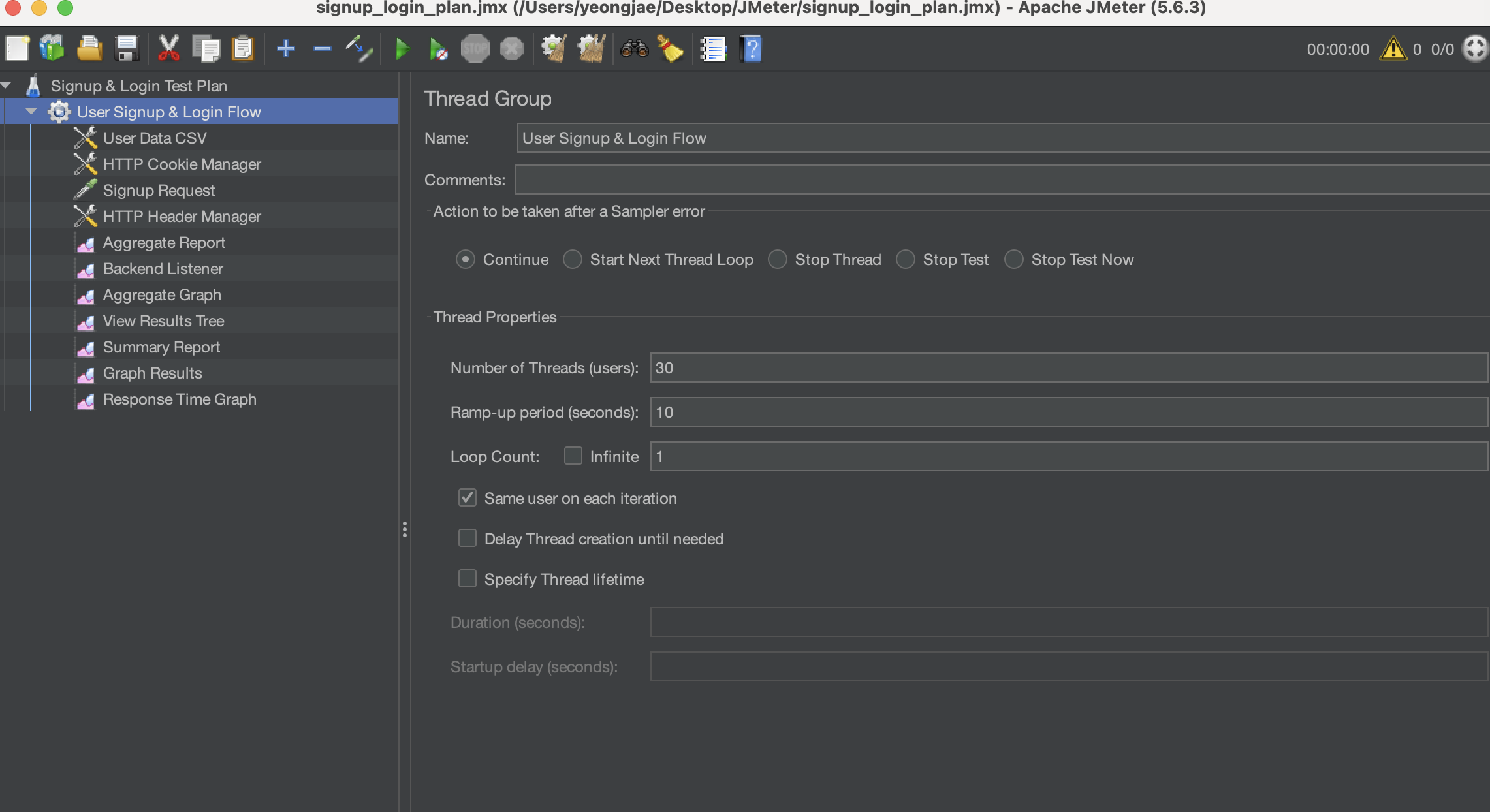Click the Number of Threads input field
The height and width of the screenshot is (812, 1490).
pos(1068,367)
